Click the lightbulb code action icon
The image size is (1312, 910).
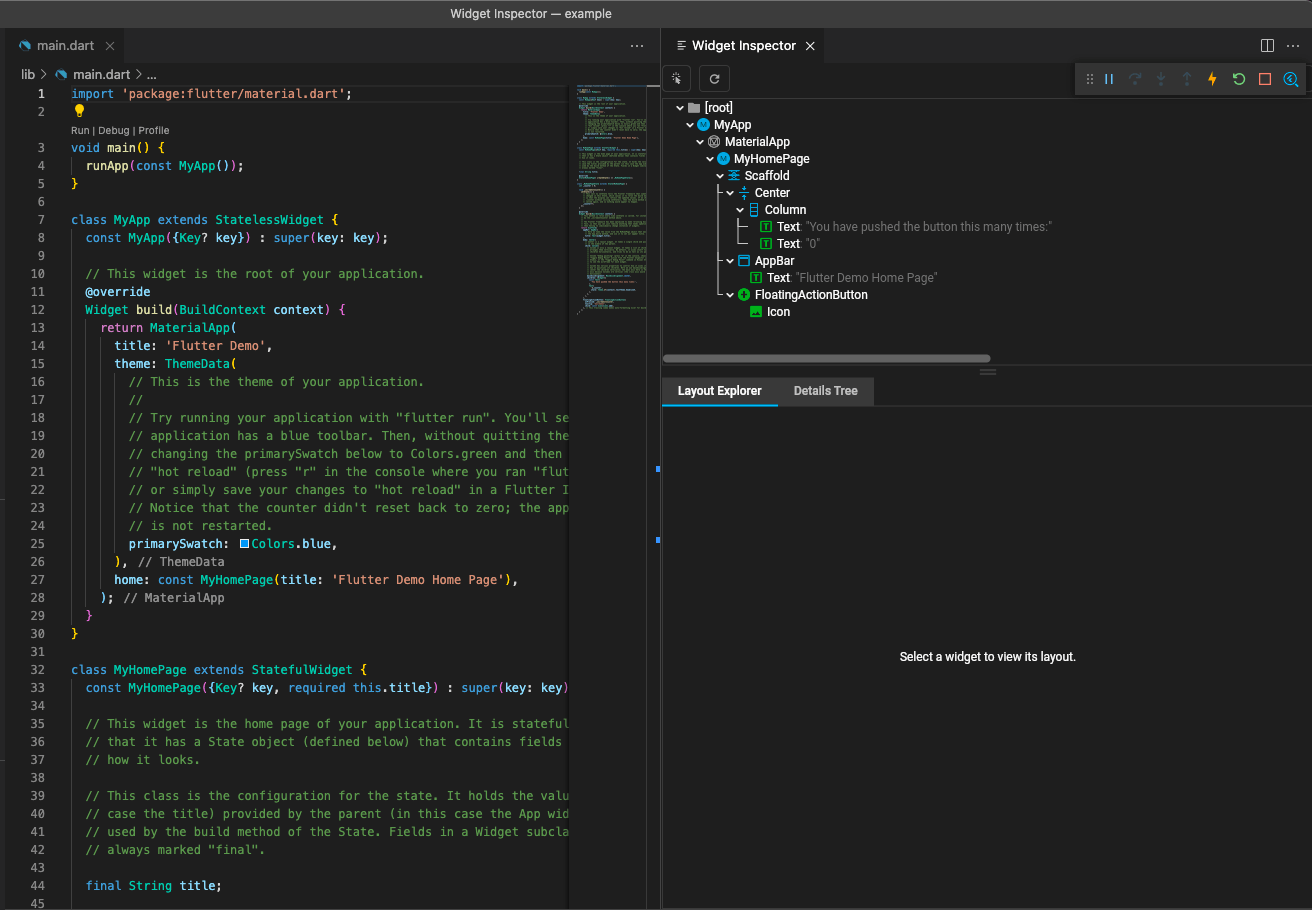click(x=80, y=111)
